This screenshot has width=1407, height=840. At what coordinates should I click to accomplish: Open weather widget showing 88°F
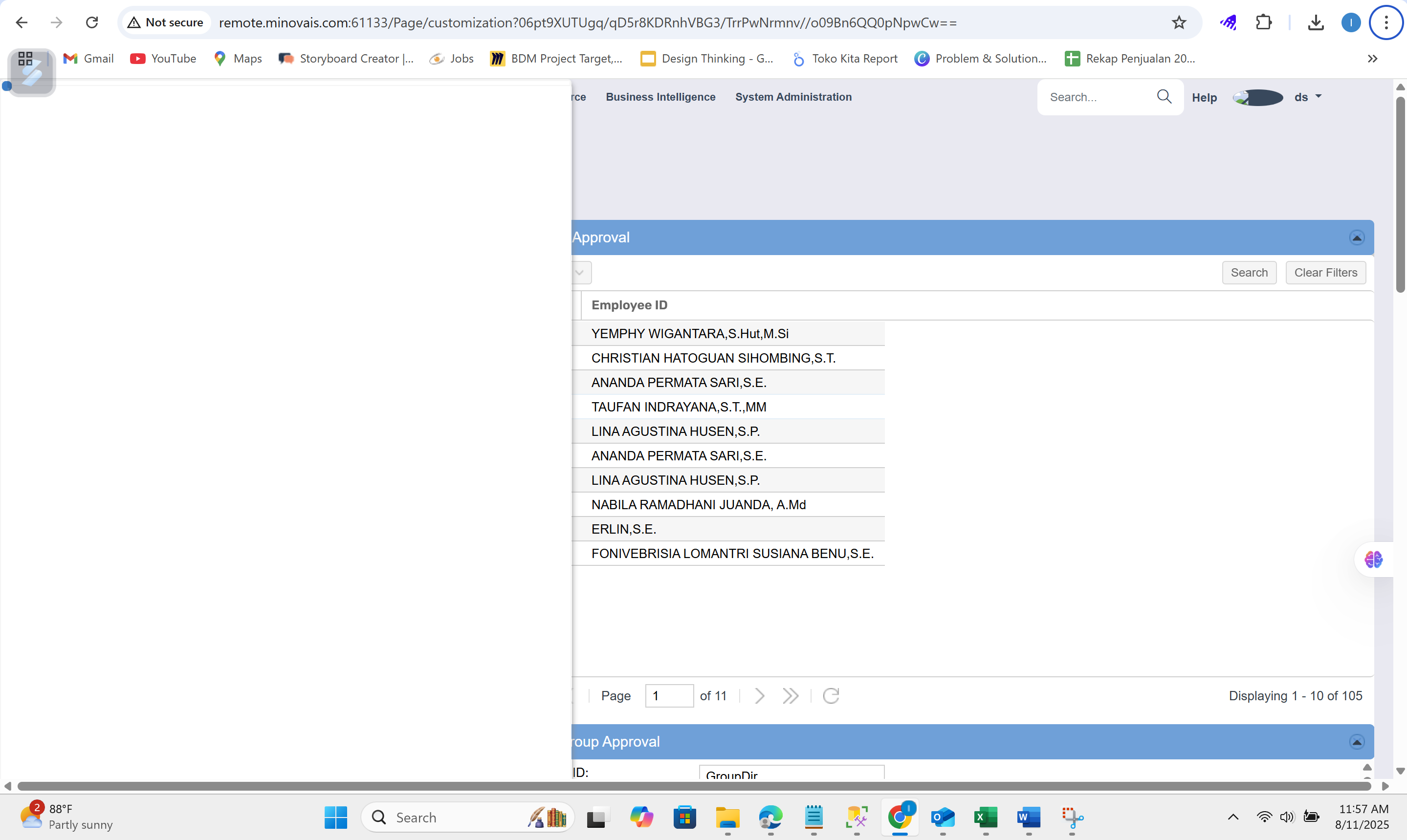[x=66, y=817]
